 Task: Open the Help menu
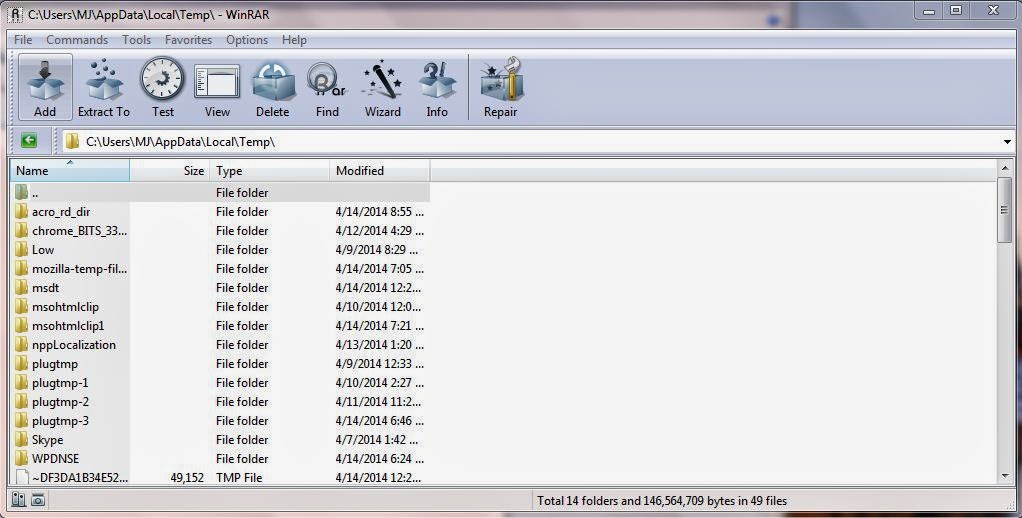point(294,40)
